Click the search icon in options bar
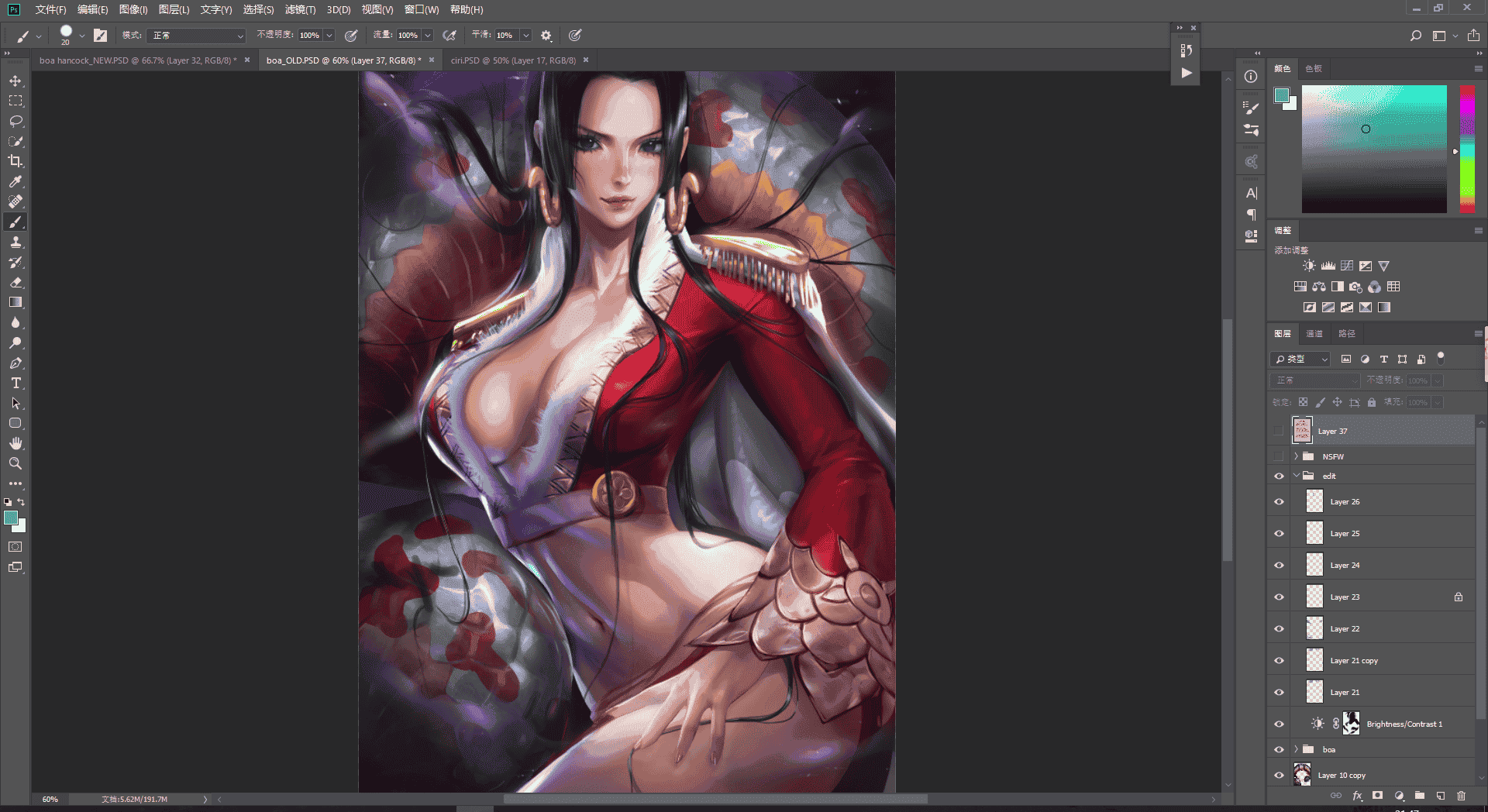The image size is (1488, 812). tap(1416, 36)
